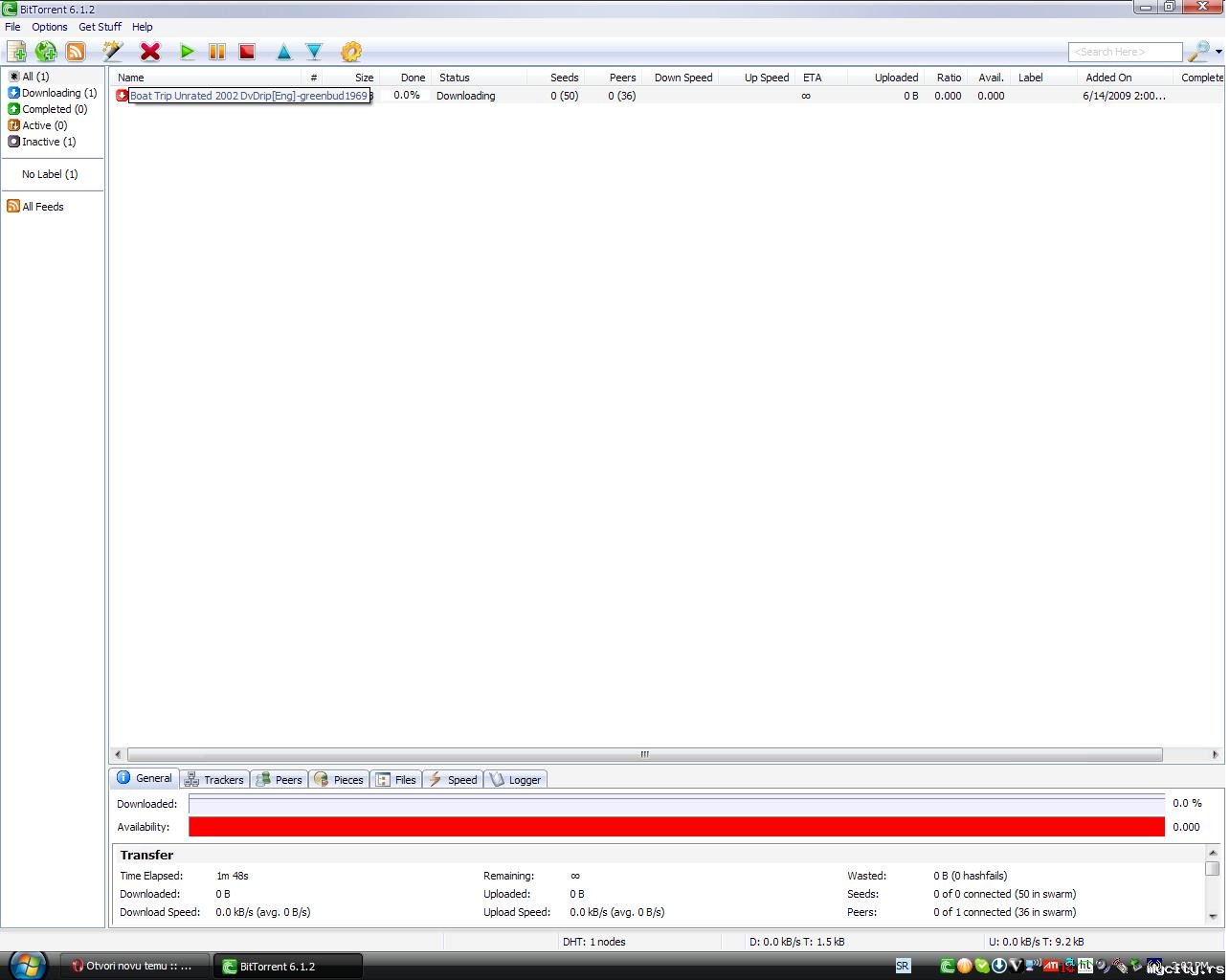The image size is (1230, 980).
Task: Click the Transfer panel scroll-down arrow
Action: coord(1213,916)
